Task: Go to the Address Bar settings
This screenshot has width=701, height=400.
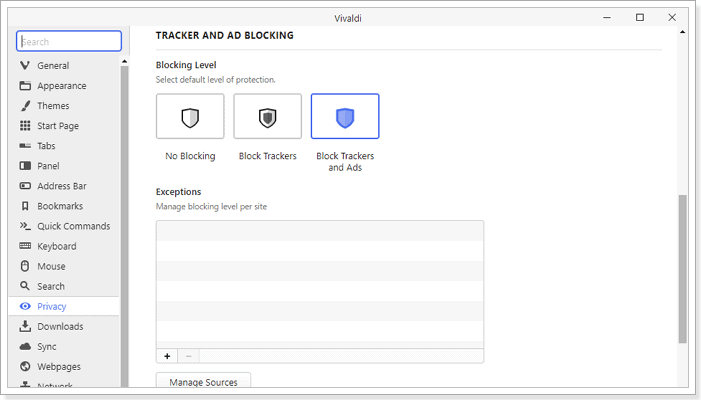Action: point(62,186)
